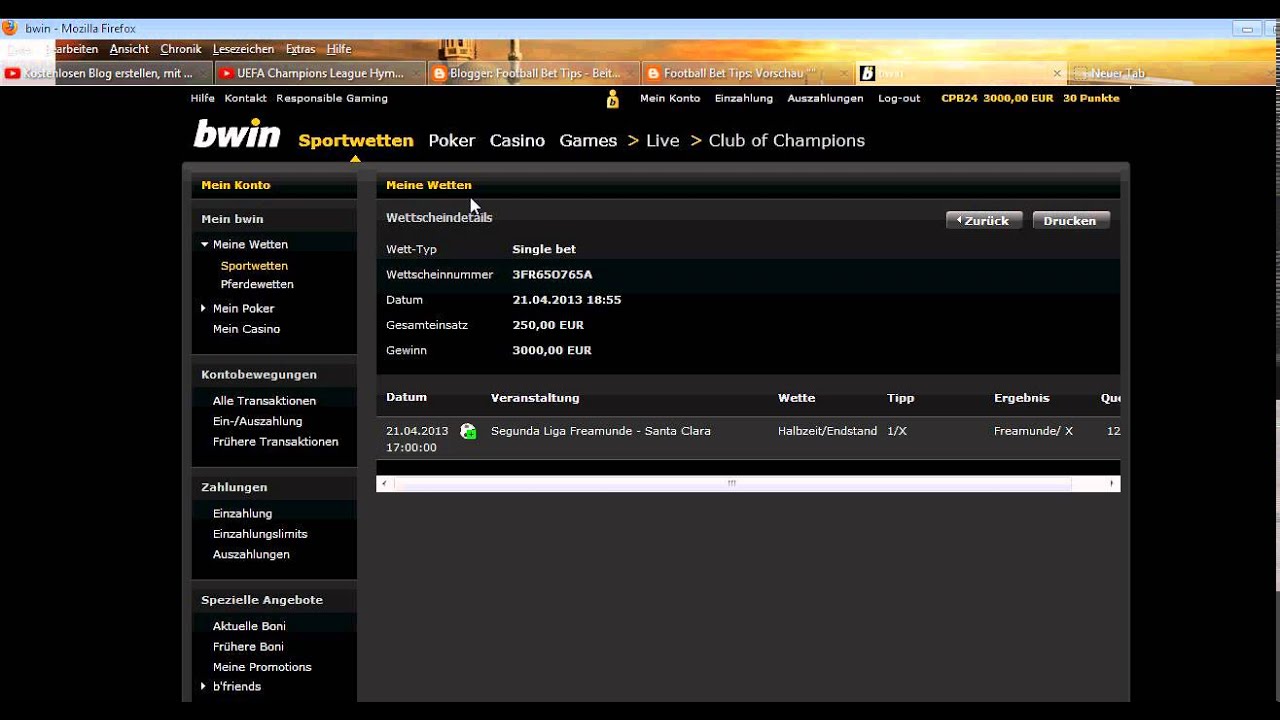Click the account balance CPB24 3000,00 EUR
Image resolution: width=1280 pixels, height=720 pixels.
point(997,98)
